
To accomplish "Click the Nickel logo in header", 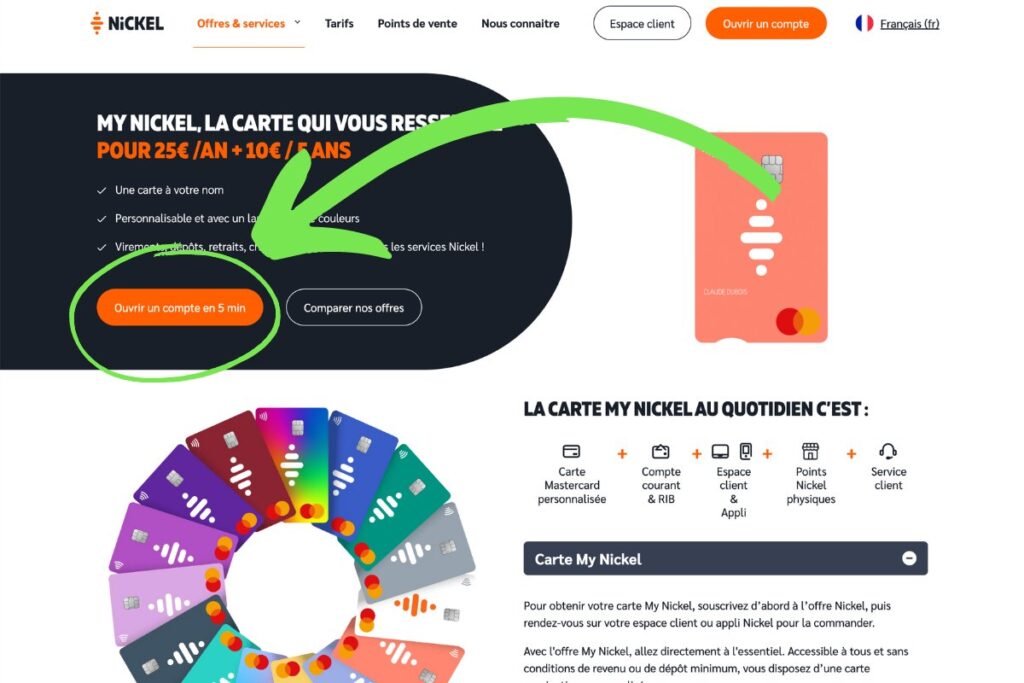I will 127,24.
